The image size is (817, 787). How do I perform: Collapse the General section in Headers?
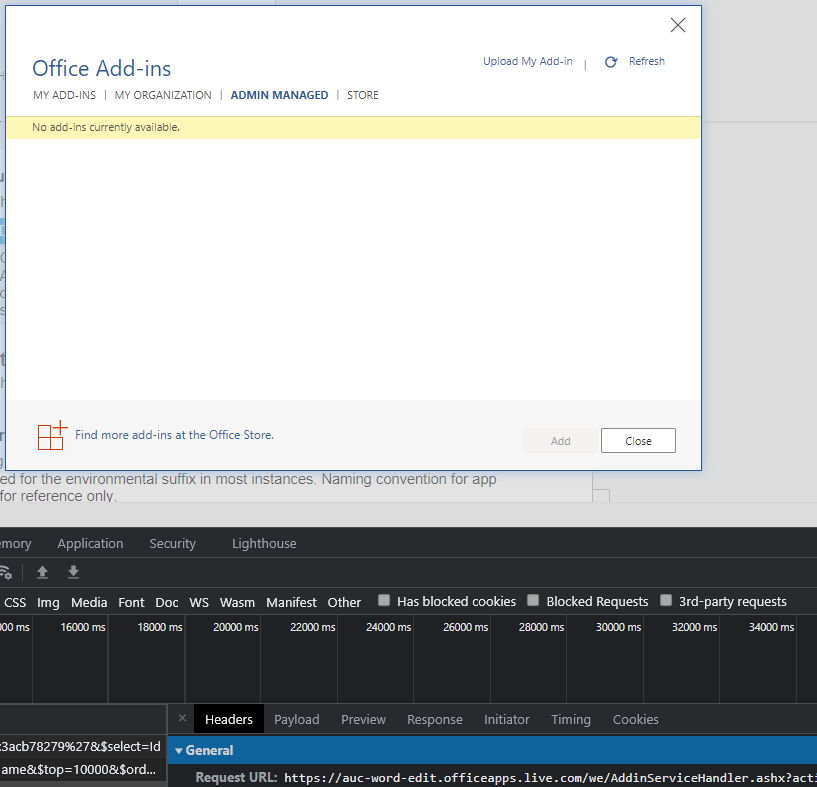coord(179,750)
